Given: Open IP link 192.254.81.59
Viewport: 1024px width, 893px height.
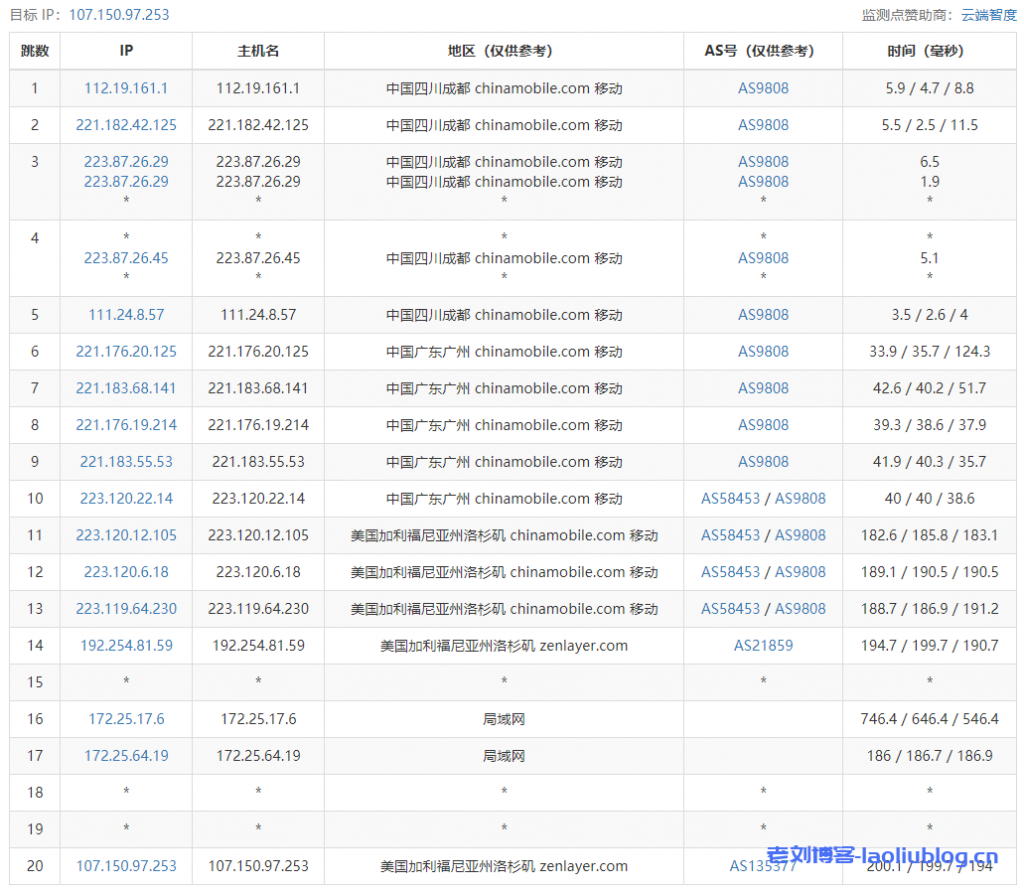Looking at the screenshot, I should pos(126,645).
